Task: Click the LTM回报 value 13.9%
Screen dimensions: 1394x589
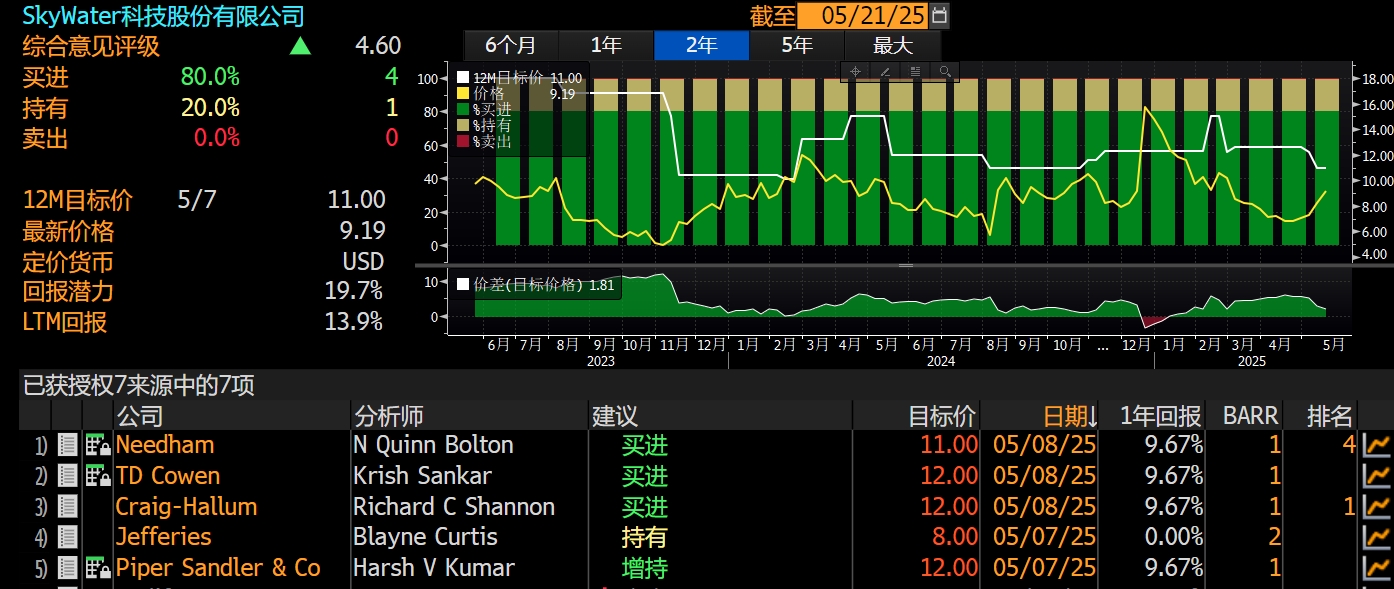Action: [354, 321]
